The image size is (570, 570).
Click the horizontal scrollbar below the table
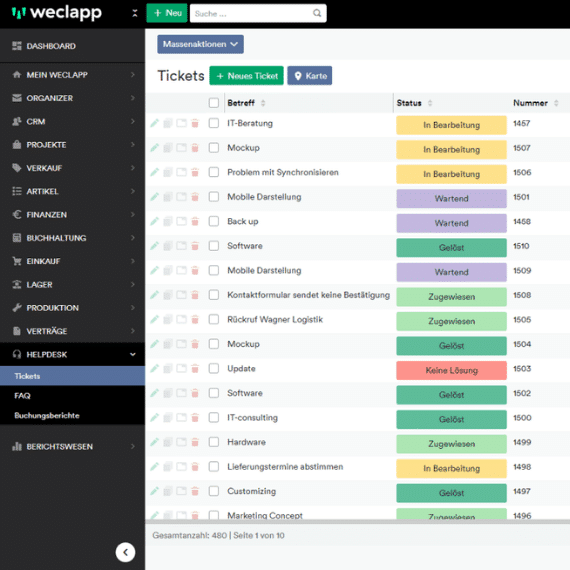pos(357,522)
